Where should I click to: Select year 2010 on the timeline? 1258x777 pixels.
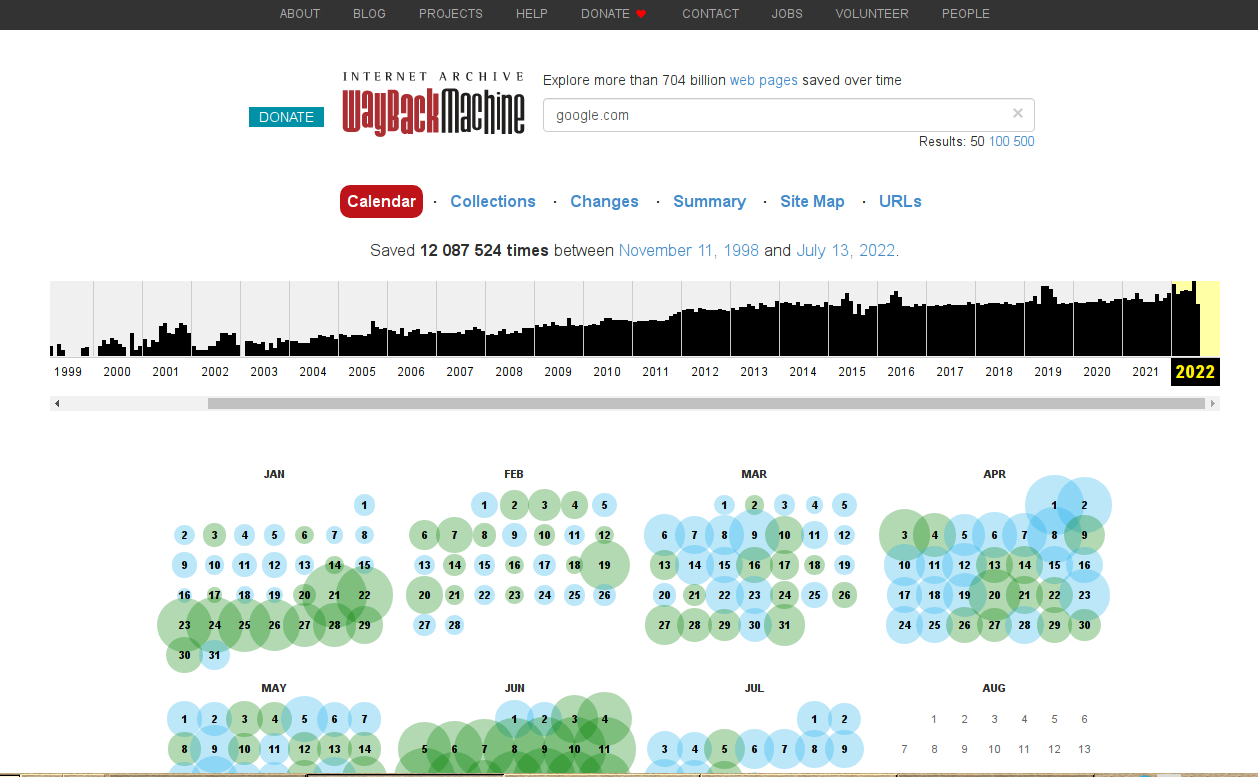606,371
